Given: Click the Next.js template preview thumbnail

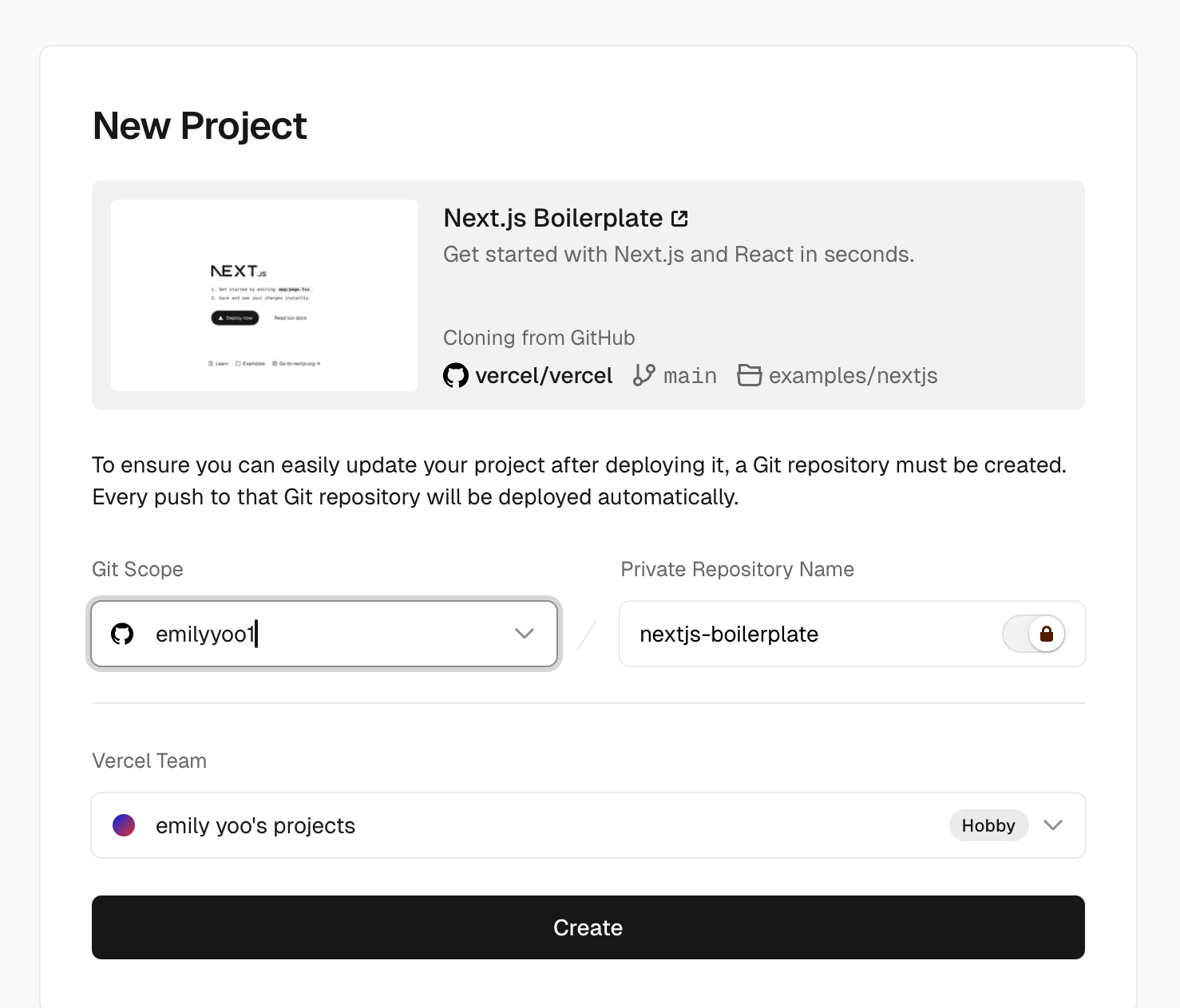Looking at the screenshot, I should 264,295.
